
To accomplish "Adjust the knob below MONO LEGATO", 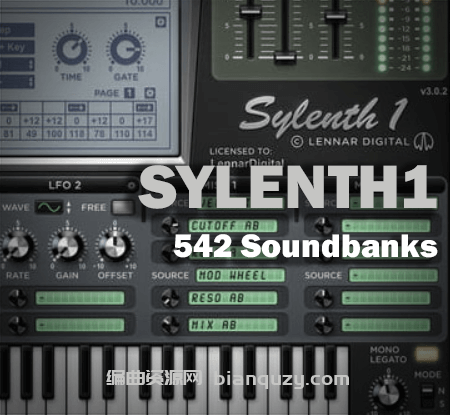I will pyautogui.click(x=387, y=394).
